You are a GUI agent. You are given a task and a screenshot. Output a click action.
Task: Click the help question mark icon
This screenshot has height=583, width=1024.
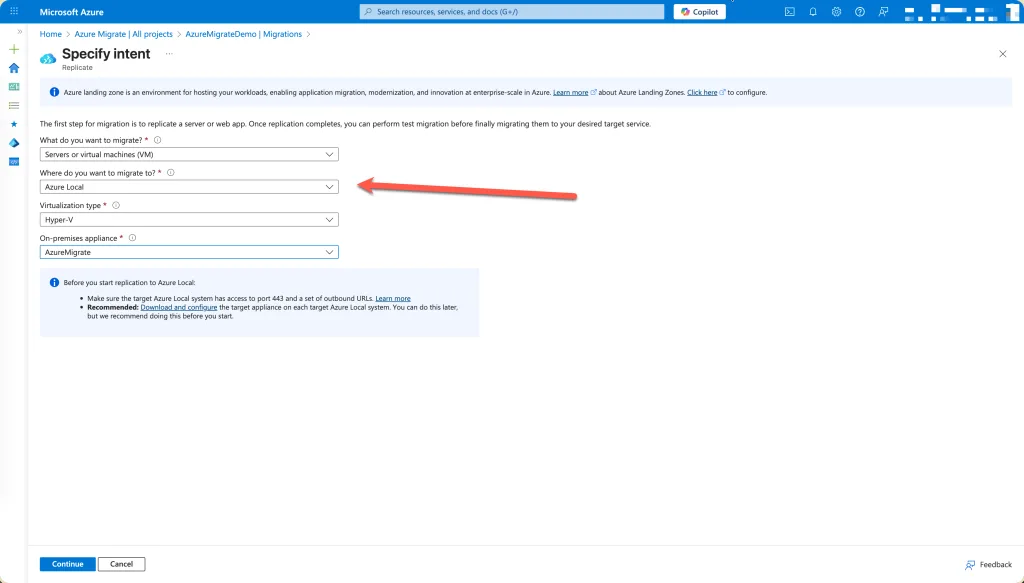pos(859,12)
